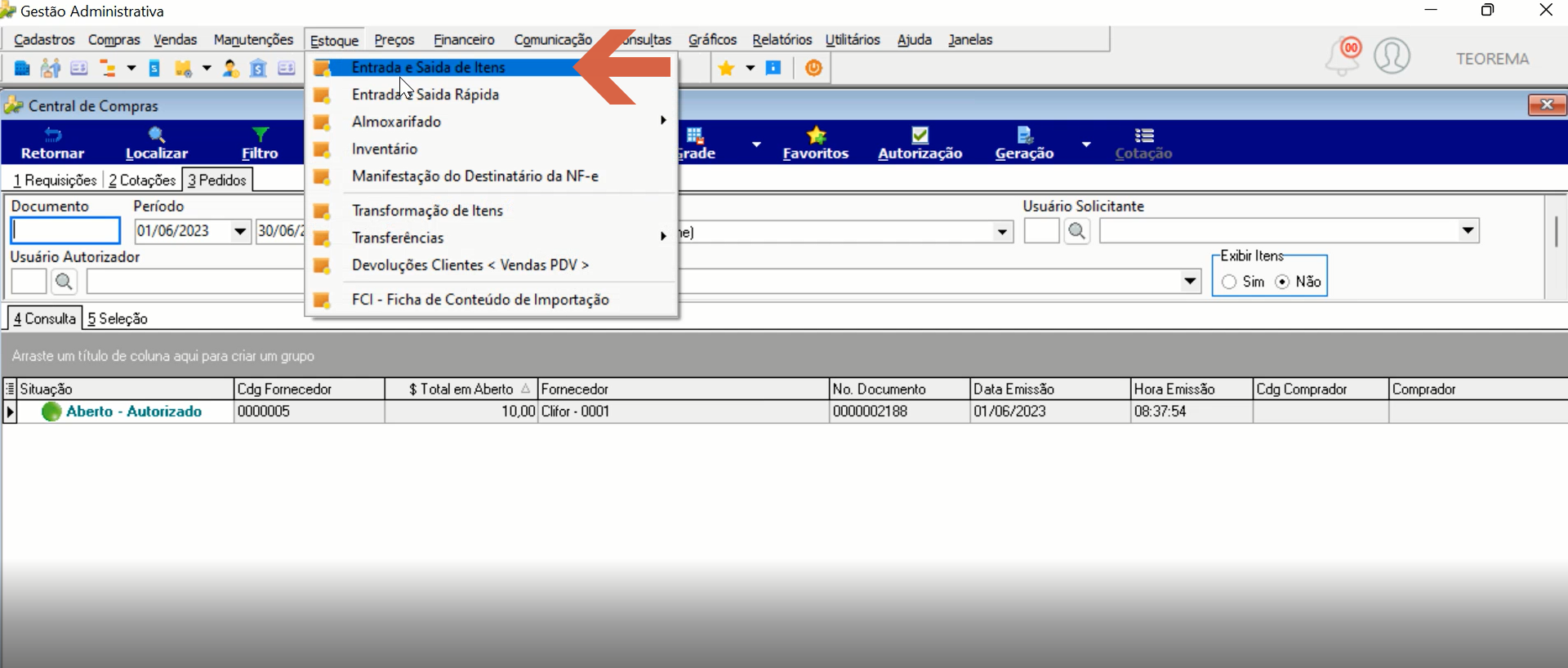Open the notification bell with 00 badge
This screenshot has height=668, width=1568.
point(1343,56)
